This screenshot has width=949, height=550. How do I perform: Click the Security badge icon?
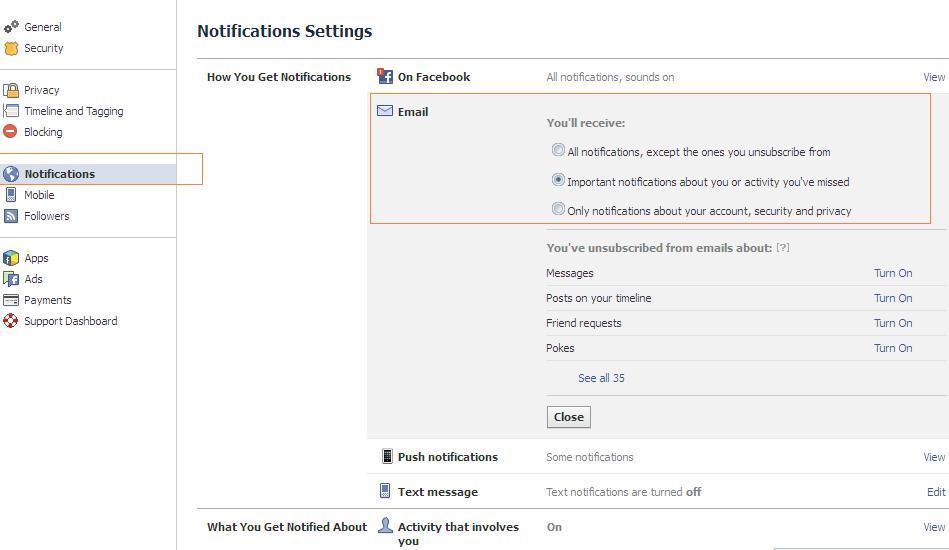[x=11, y=48]
